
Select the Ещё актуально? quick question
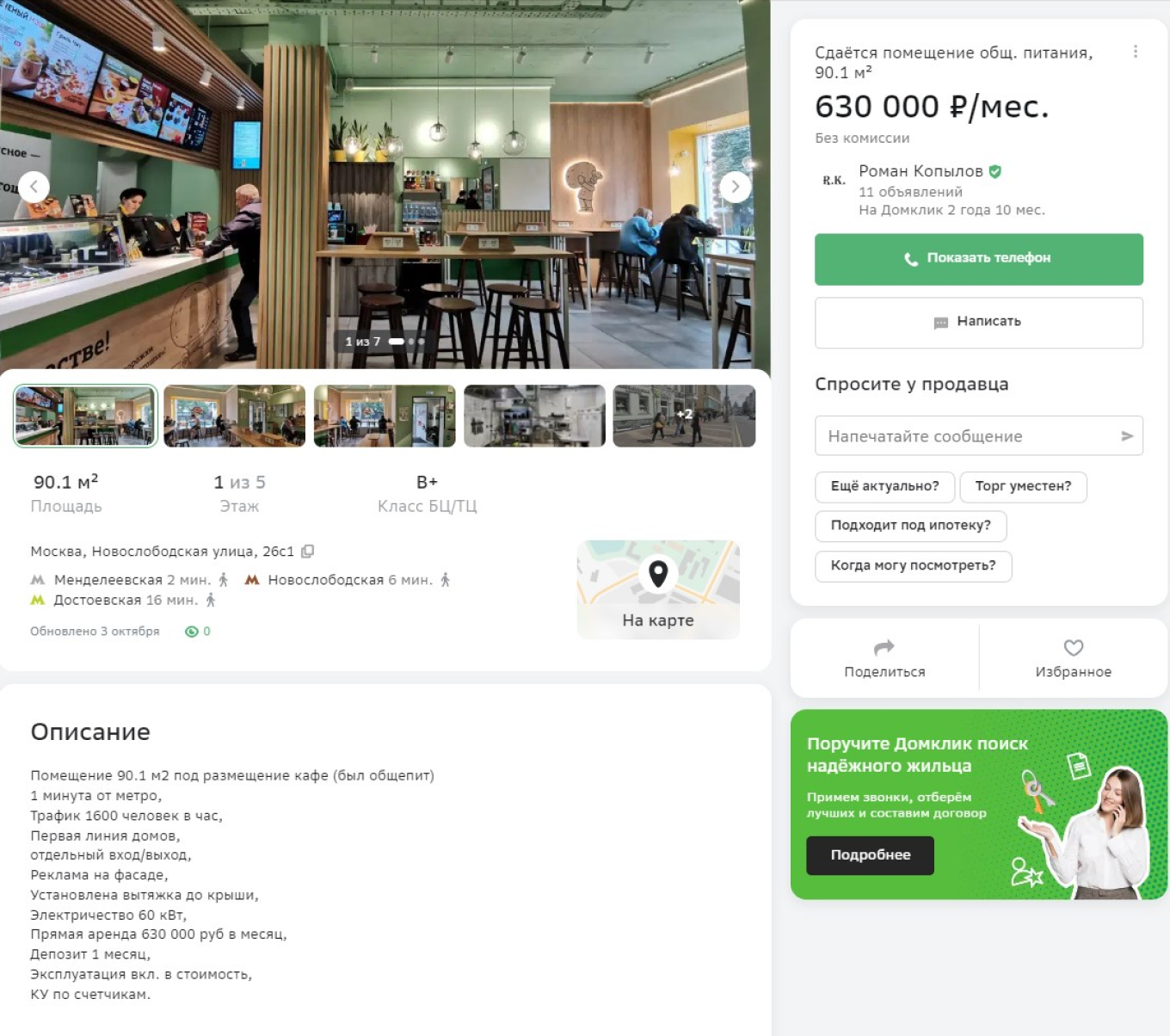tap(885, 487)
